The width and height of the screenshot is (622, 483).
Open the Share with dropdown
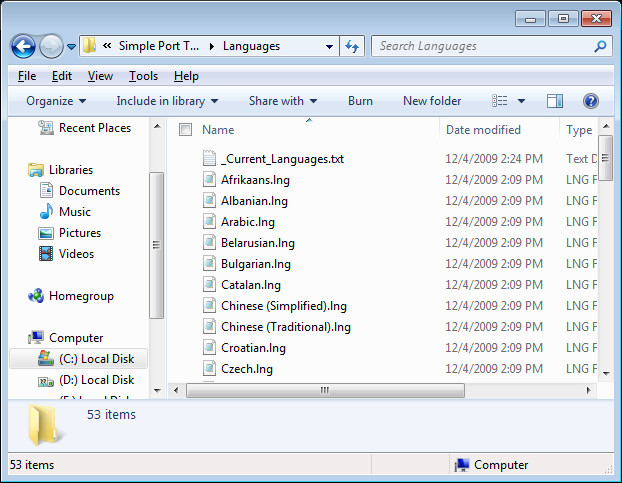pos(283,101)
